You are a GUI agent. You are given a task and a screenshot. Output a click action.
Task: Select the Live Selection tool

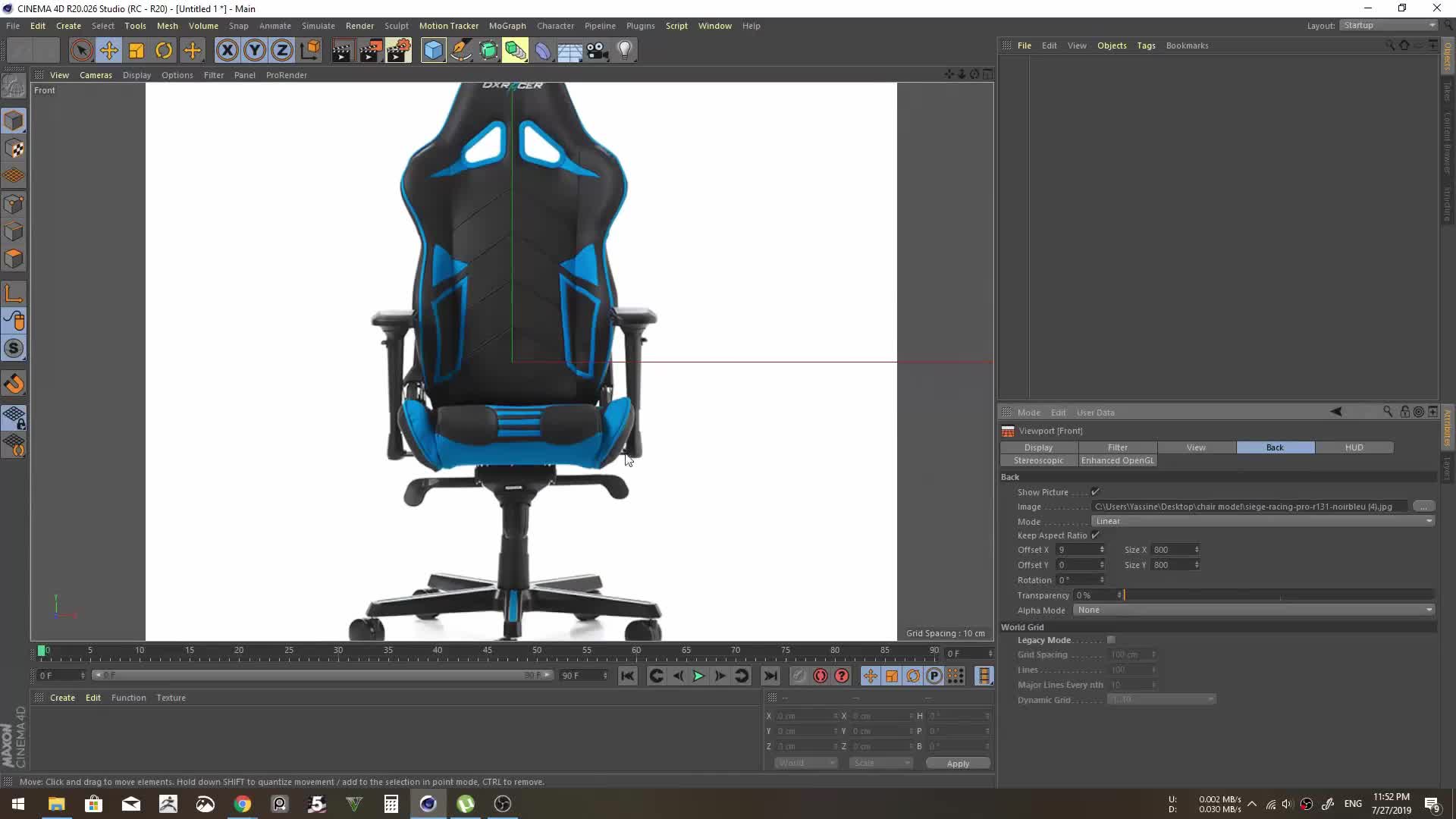(x=82, y=50)
